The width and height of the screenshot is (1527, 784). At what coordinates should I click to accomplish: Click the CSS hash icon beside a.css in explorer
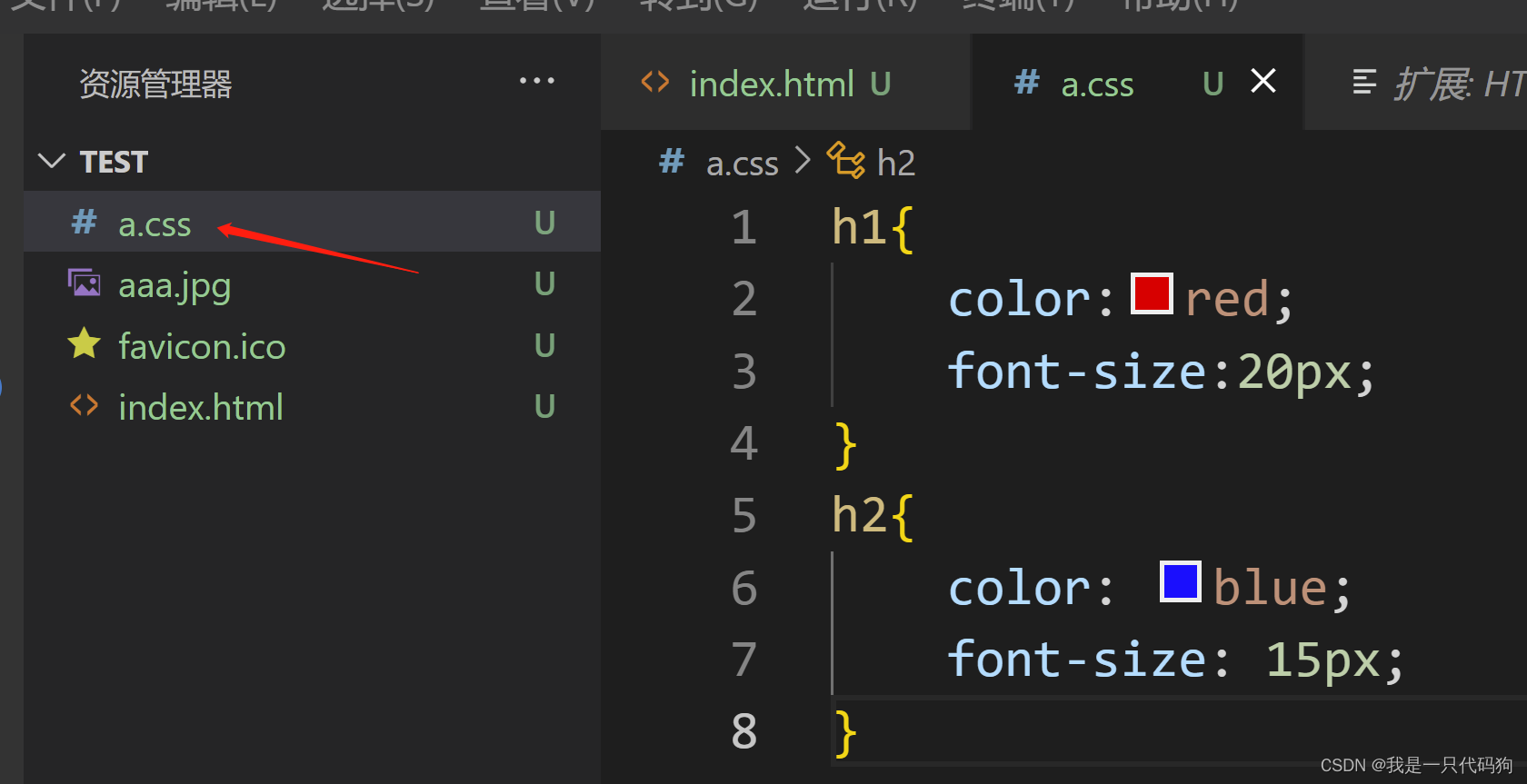pyautogui.click(x=85, y=222)
